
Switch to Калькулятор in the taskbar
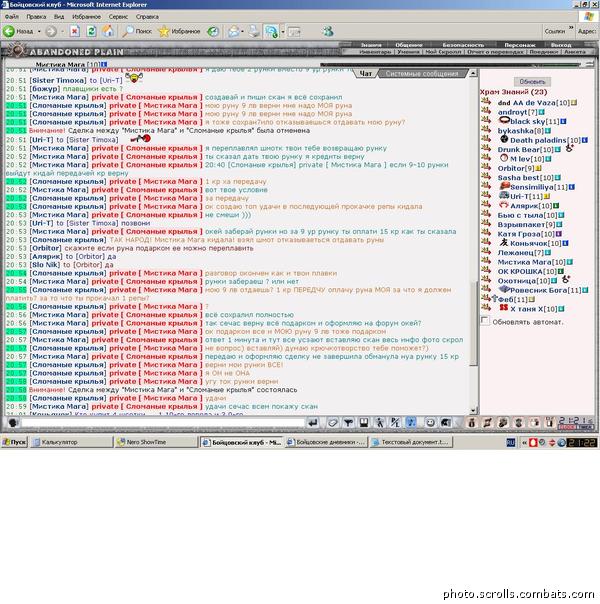click(72, 442)
